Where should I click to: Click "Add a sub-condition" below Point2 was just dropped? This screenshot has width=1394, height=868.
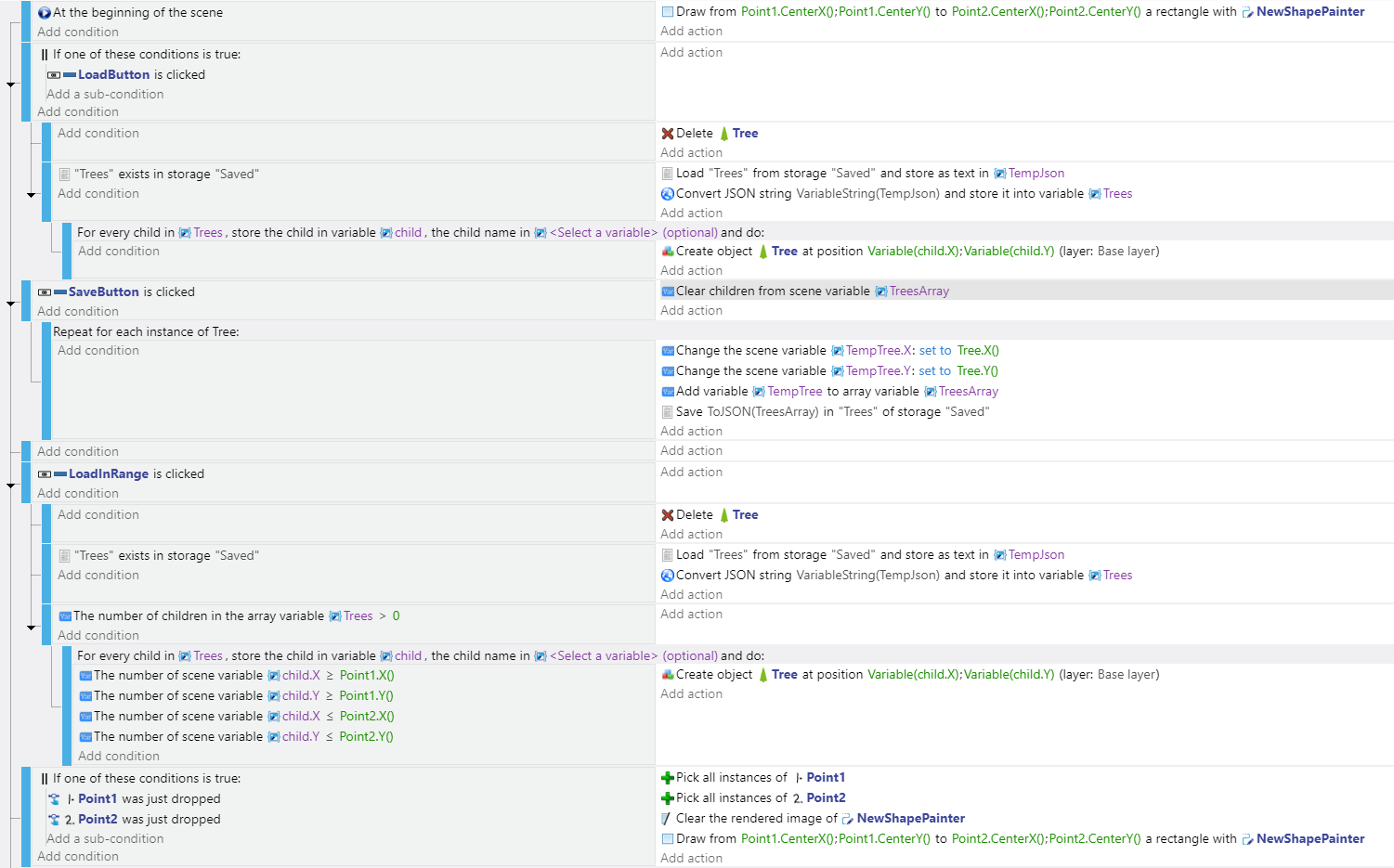105,838
